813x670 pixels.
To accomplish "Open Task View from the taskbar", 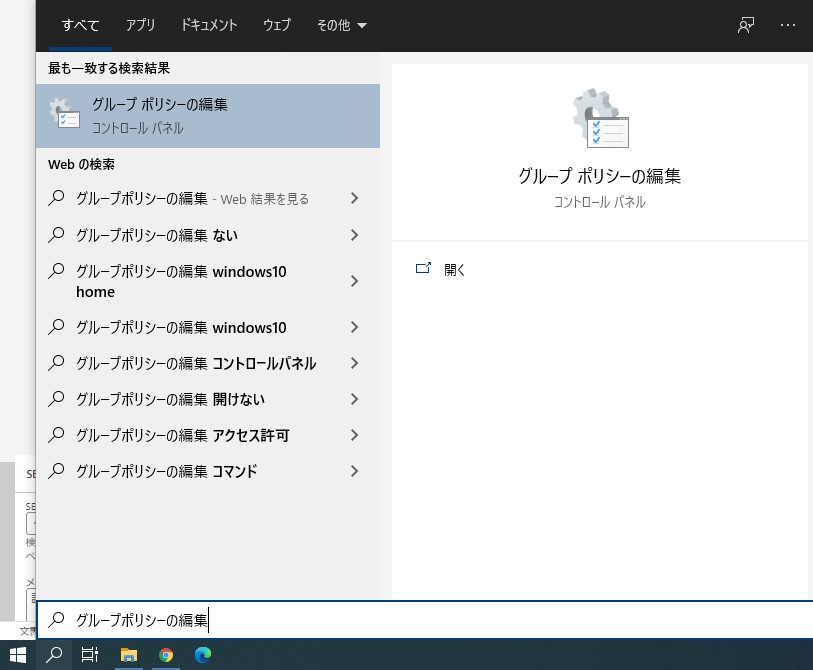I will click(90, 655).
